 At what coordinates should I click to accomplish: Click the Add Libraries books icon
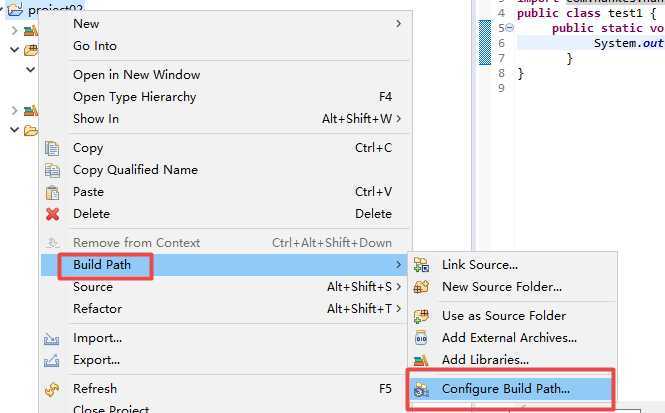pos(421,360)
